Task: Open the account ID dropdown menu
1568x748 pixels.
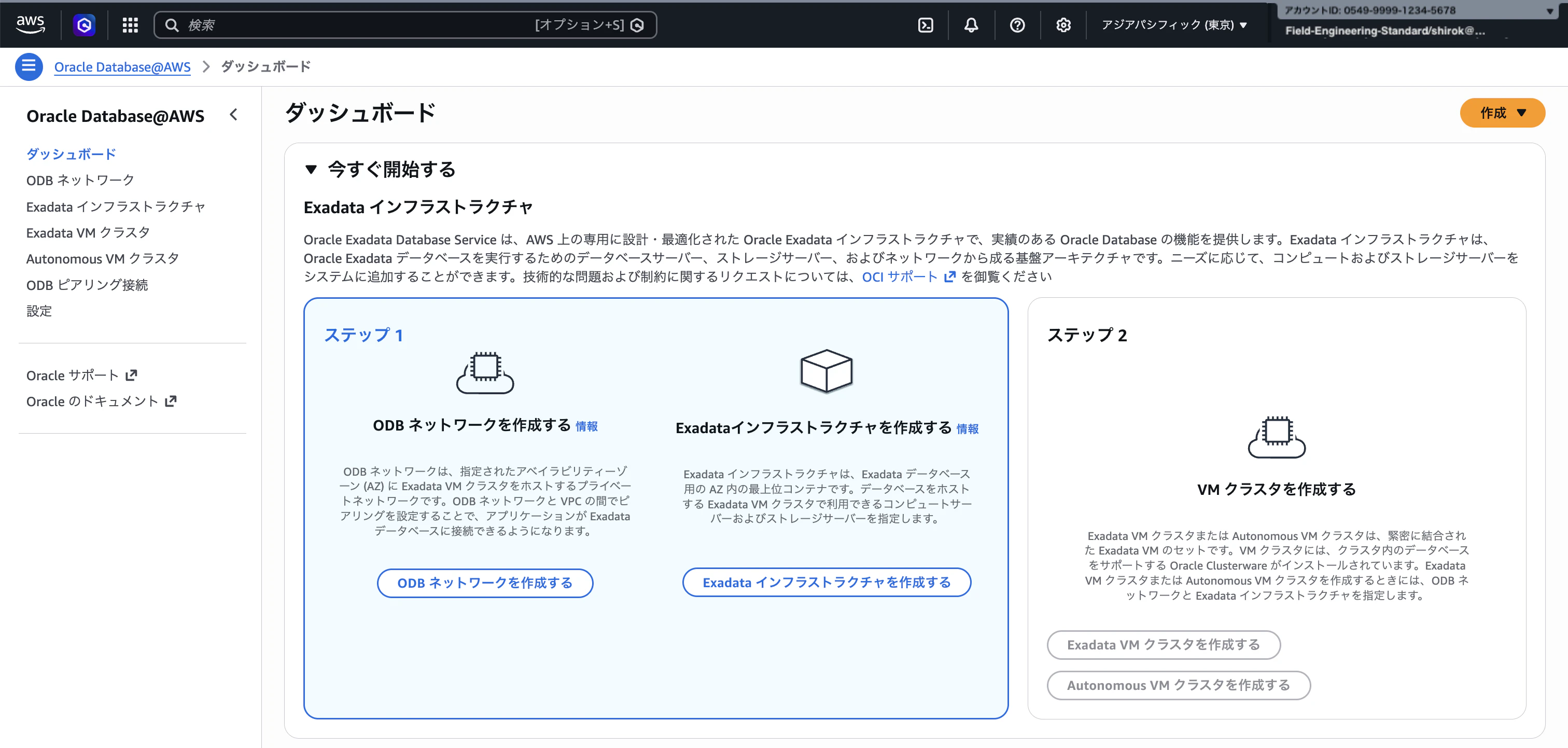Action: pos(1419,10)
